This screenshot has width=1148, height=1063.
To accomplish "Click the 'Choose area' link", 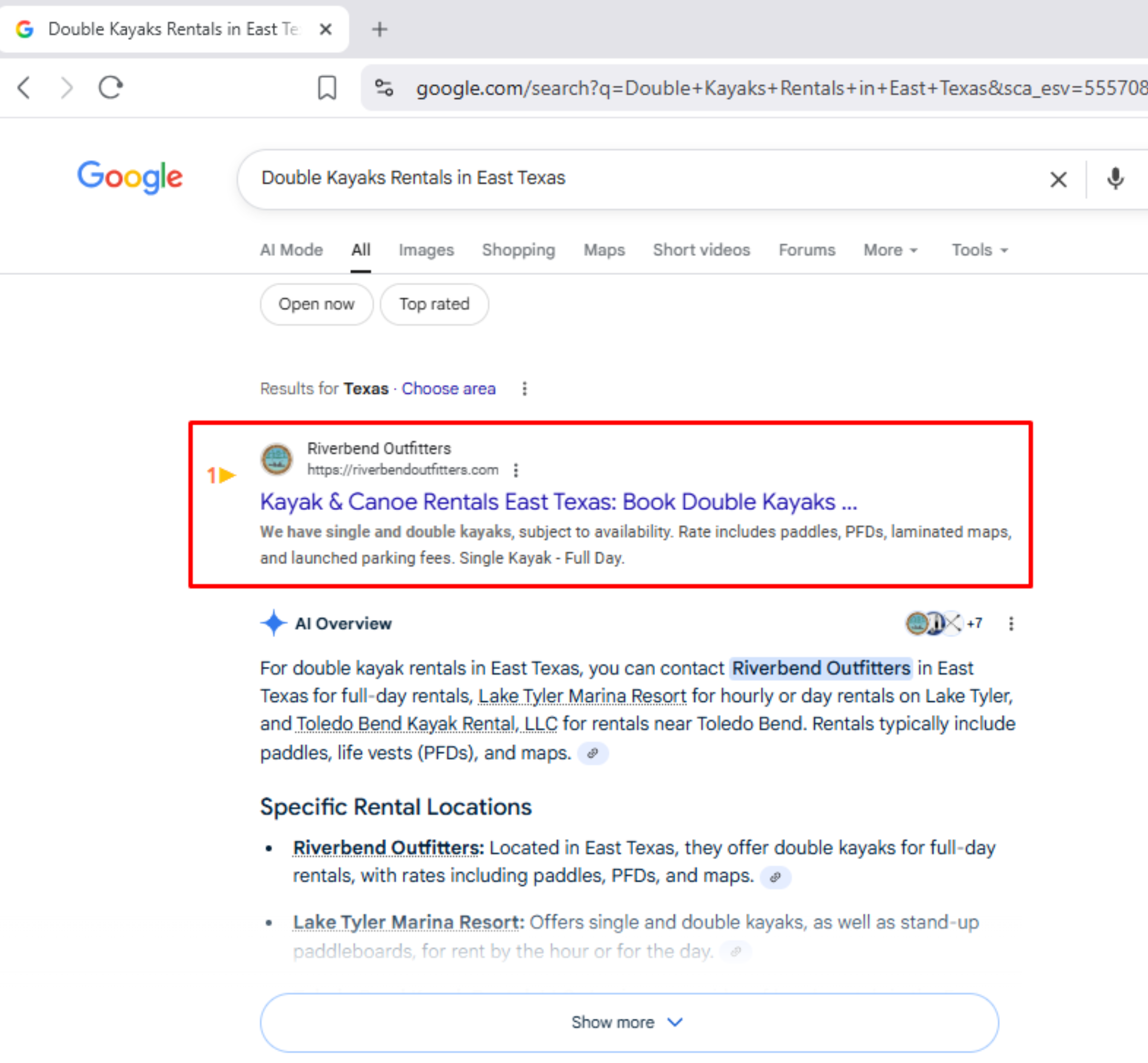I will pyautogui.click(x=448, y=388).
